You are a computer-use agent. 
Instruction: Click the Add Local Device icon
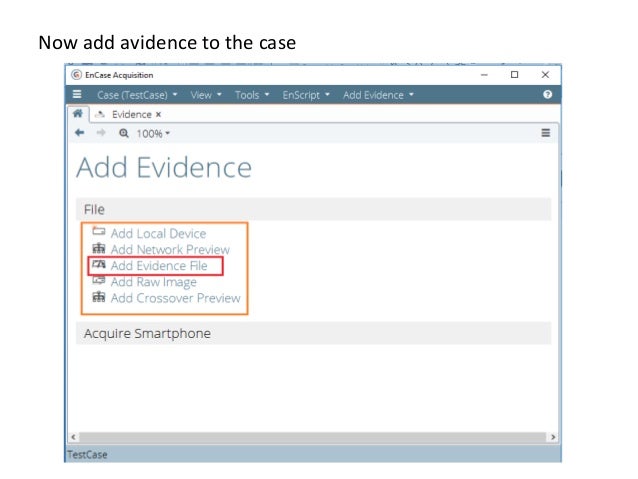(x=98, y=231)
